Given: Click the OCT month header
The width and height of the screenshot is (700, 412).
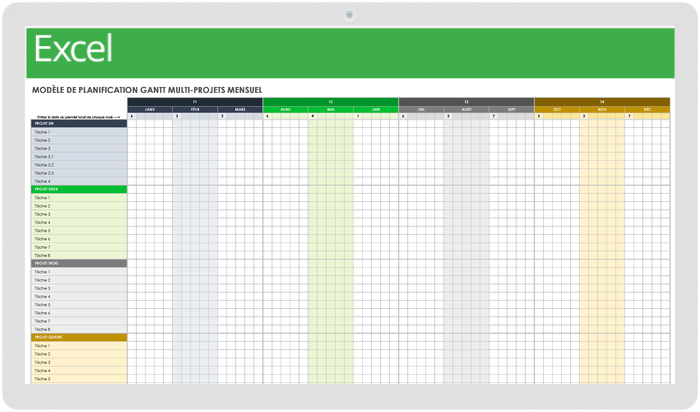Looking at the screenshot, I should point(557,109).
